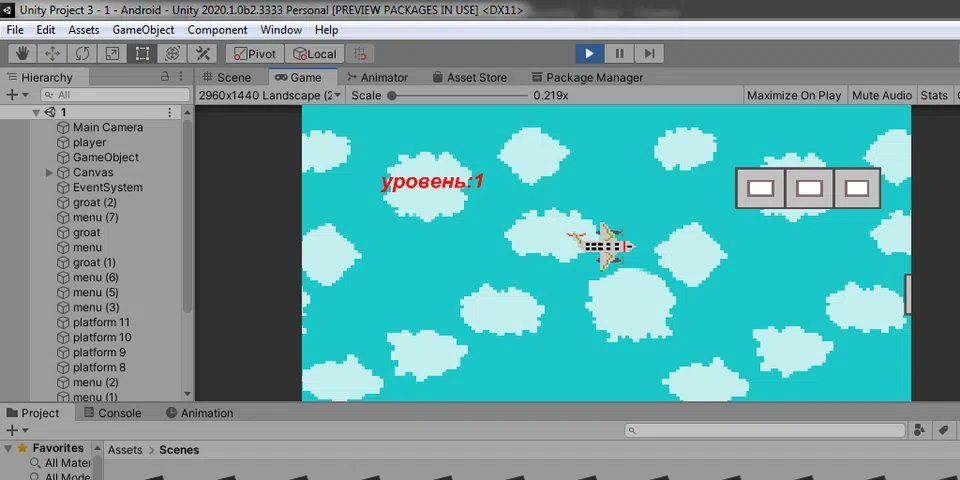Select the Hand tool in toolbar

click(x=22, y=54)
